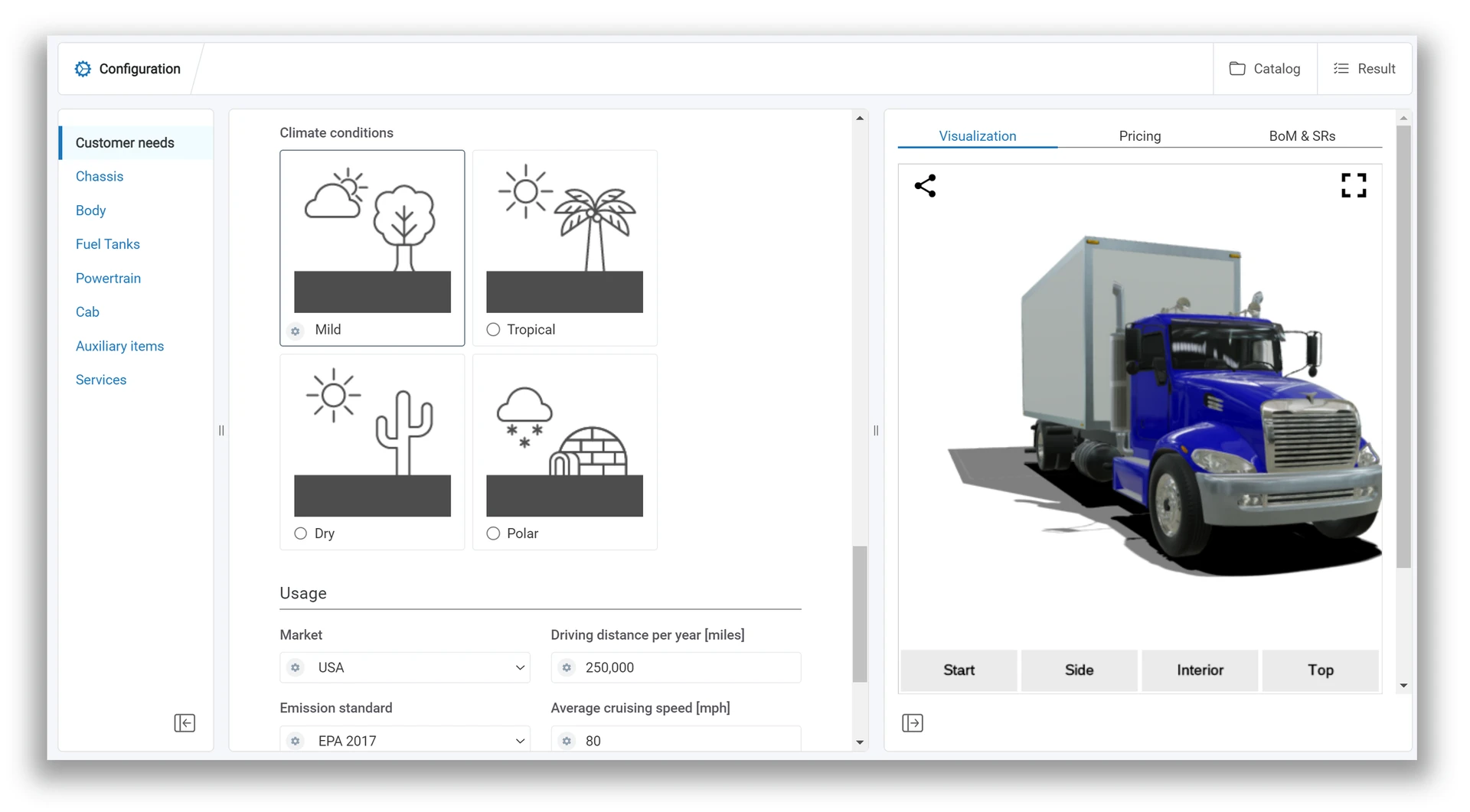Image resolution: width=1470 pixels, height=812 pixels.
Task: Expand visualization to fullscreen
Action: coord(1354,185)
